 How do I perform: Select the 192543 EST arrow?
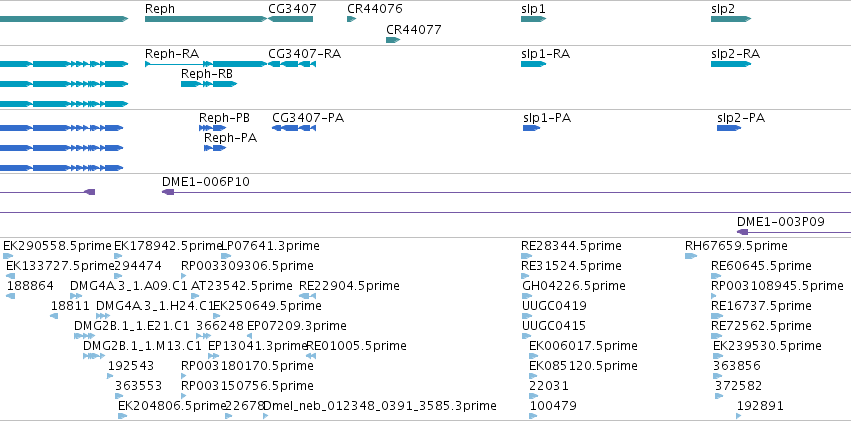click(111, 376)
